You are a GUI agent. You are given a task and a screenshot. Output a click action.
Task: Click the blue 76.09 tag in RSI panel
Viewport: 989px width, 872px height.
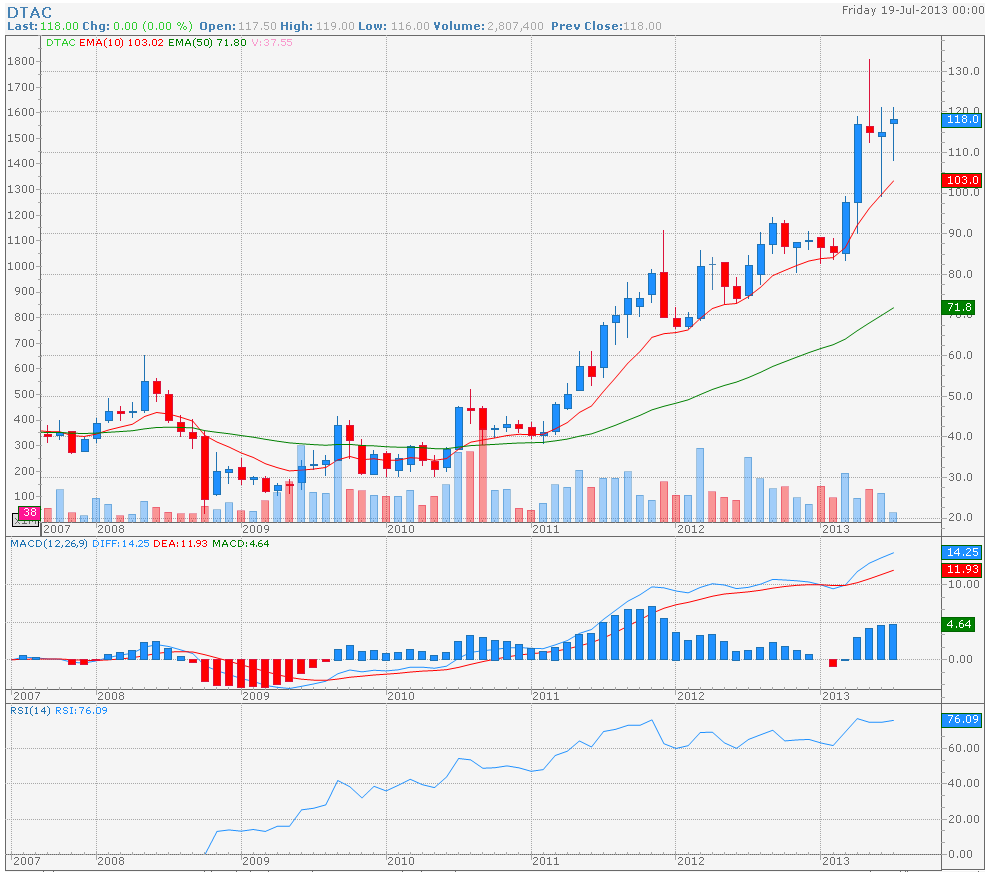click(961, 719)
